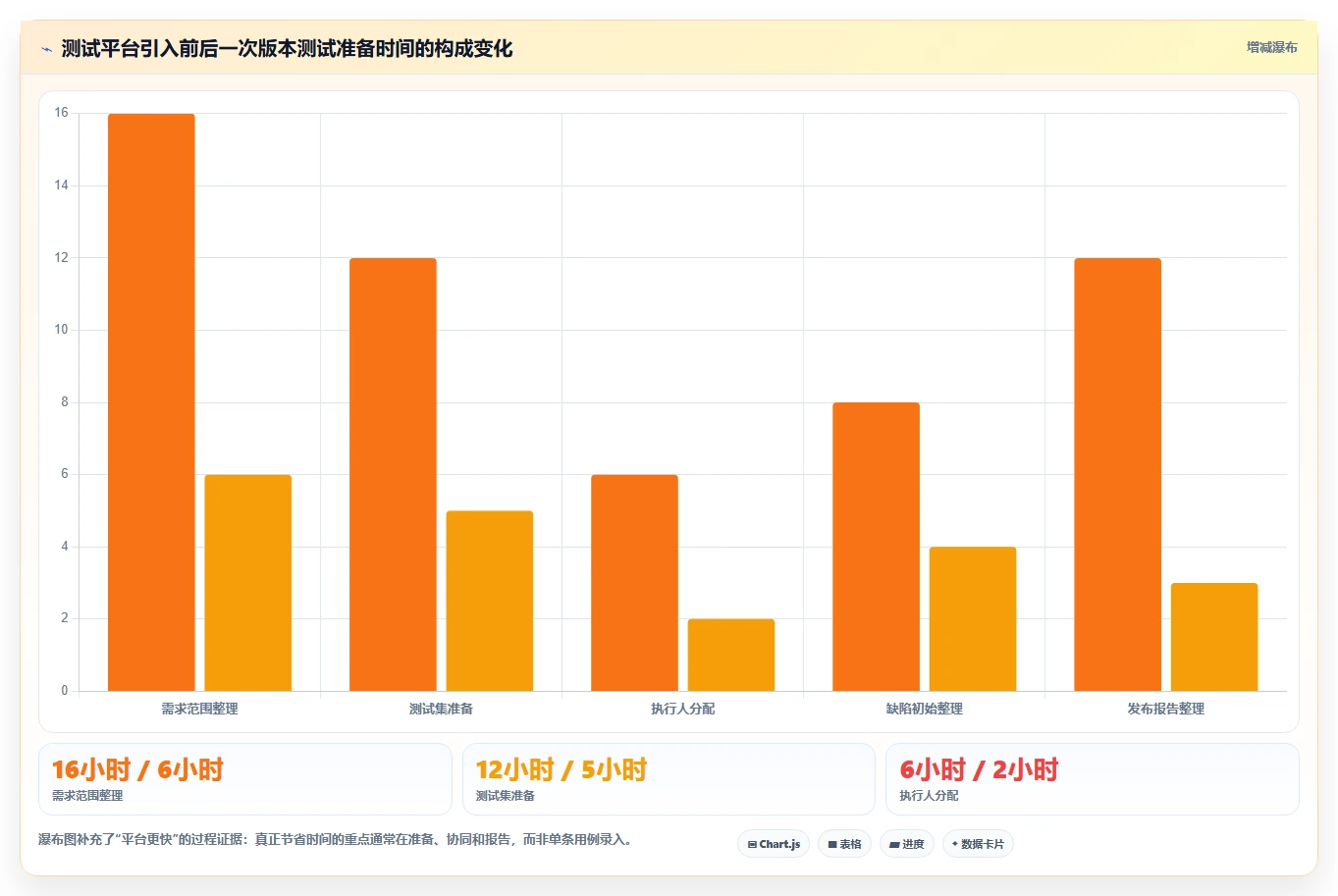Click the dark orange bar for 执行人分配
This screenshot has width=1338, height=896.
pos(634,583)
